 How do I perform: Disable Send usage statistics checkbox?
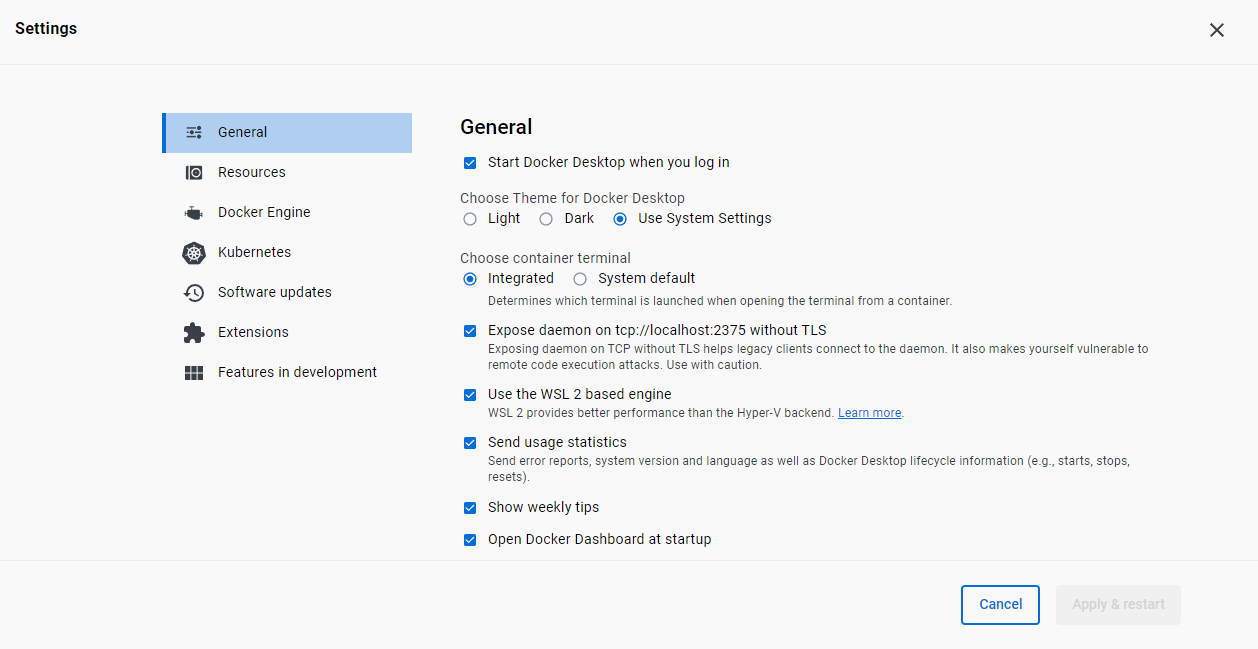(470, 443)
